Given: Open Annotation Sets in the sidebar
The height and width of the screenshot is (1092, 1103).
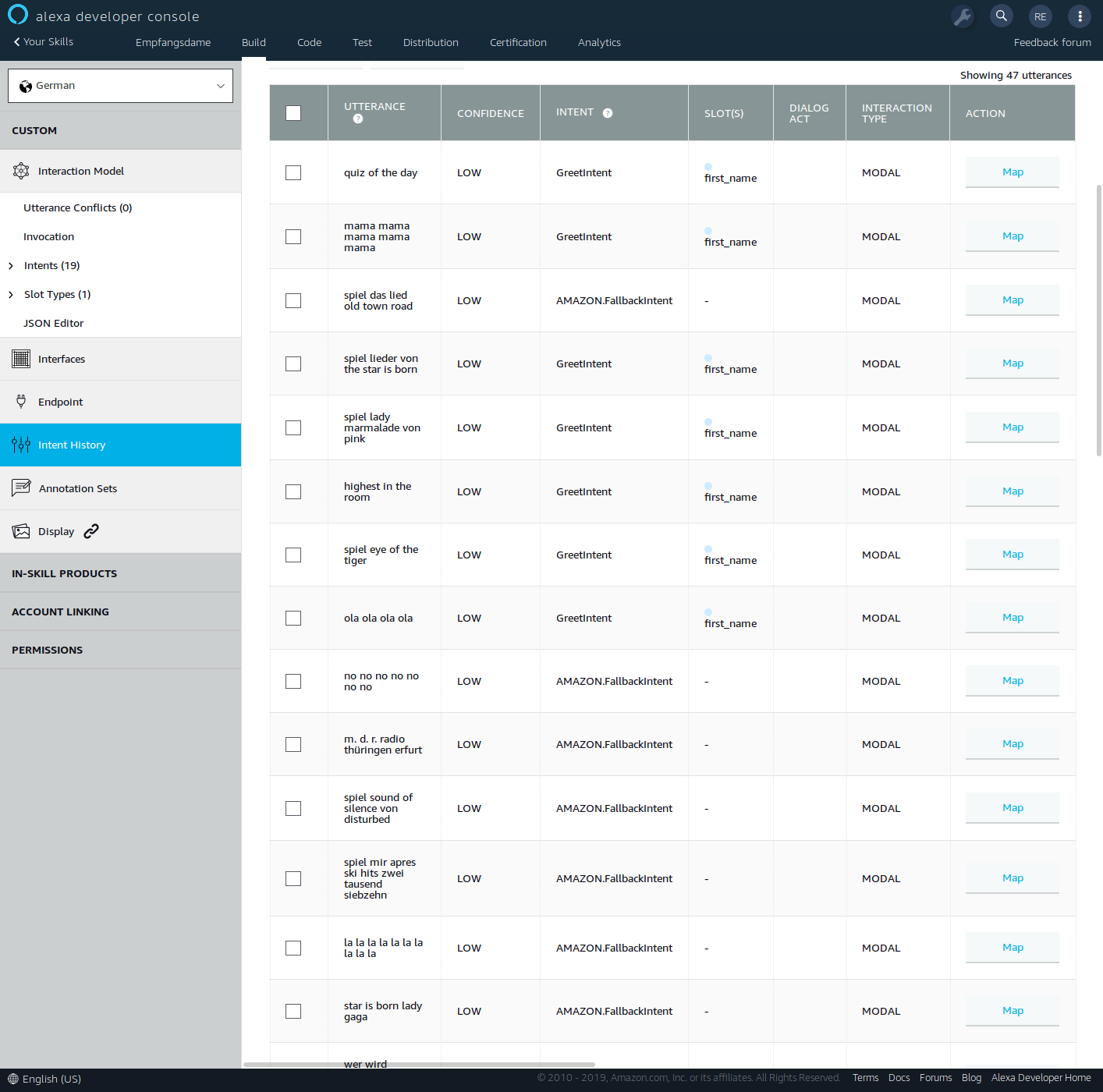Looking at the screenshot, I should coord(78,489).
